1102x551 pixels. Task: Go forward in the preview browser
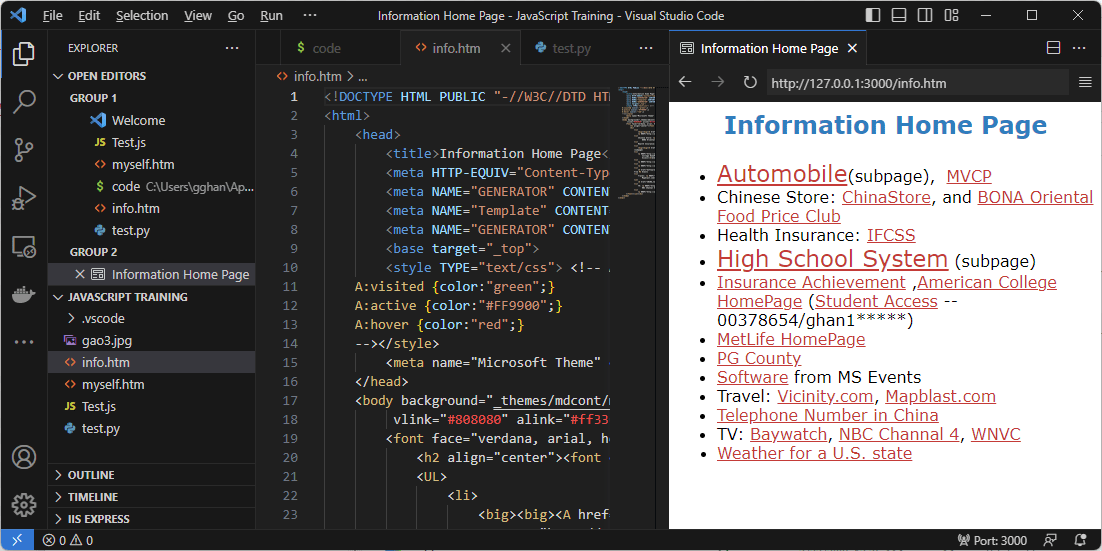coord(718,83)
